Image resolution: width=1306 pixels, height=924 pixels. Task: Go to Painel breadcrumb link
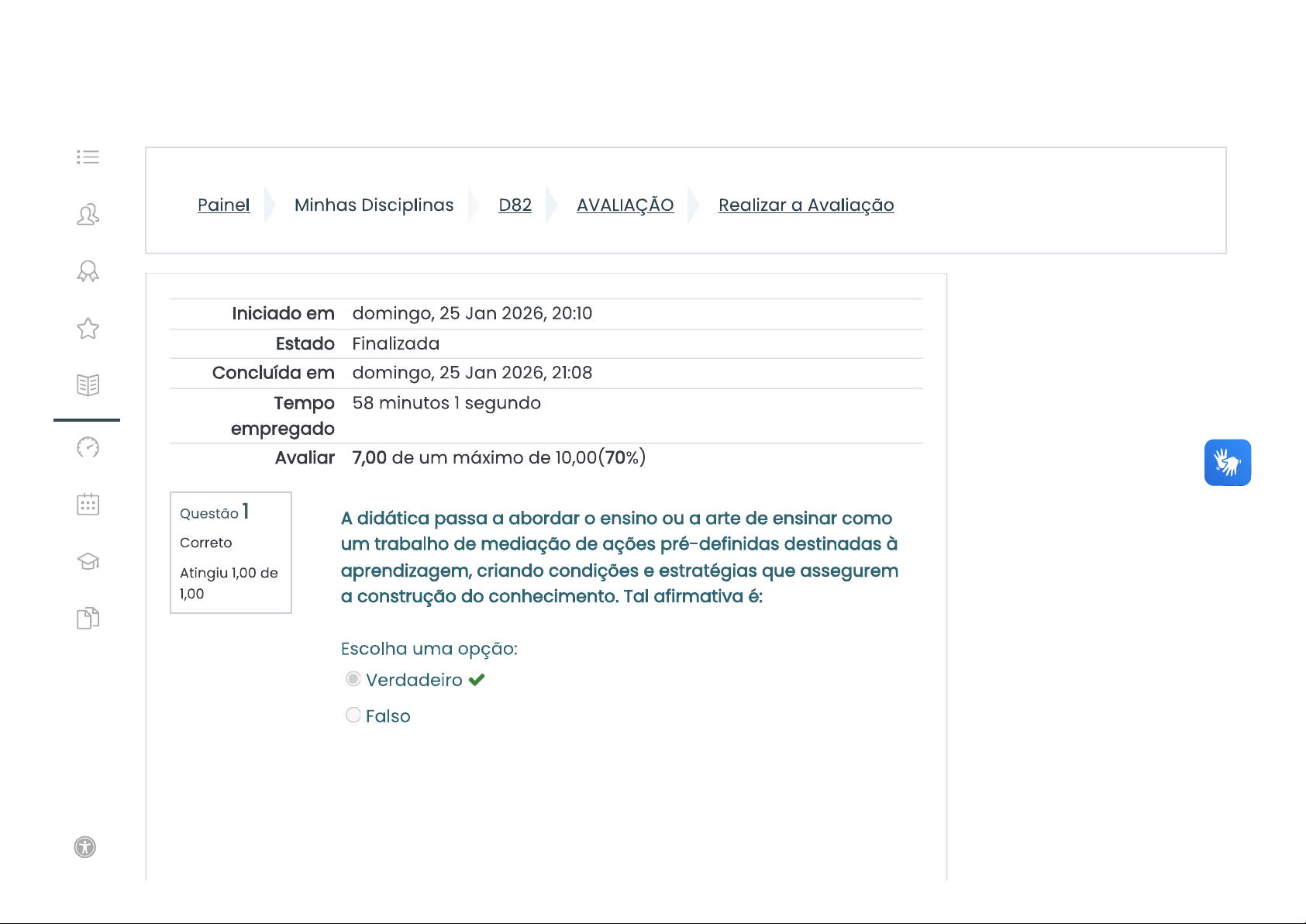(x=223, y=205)
